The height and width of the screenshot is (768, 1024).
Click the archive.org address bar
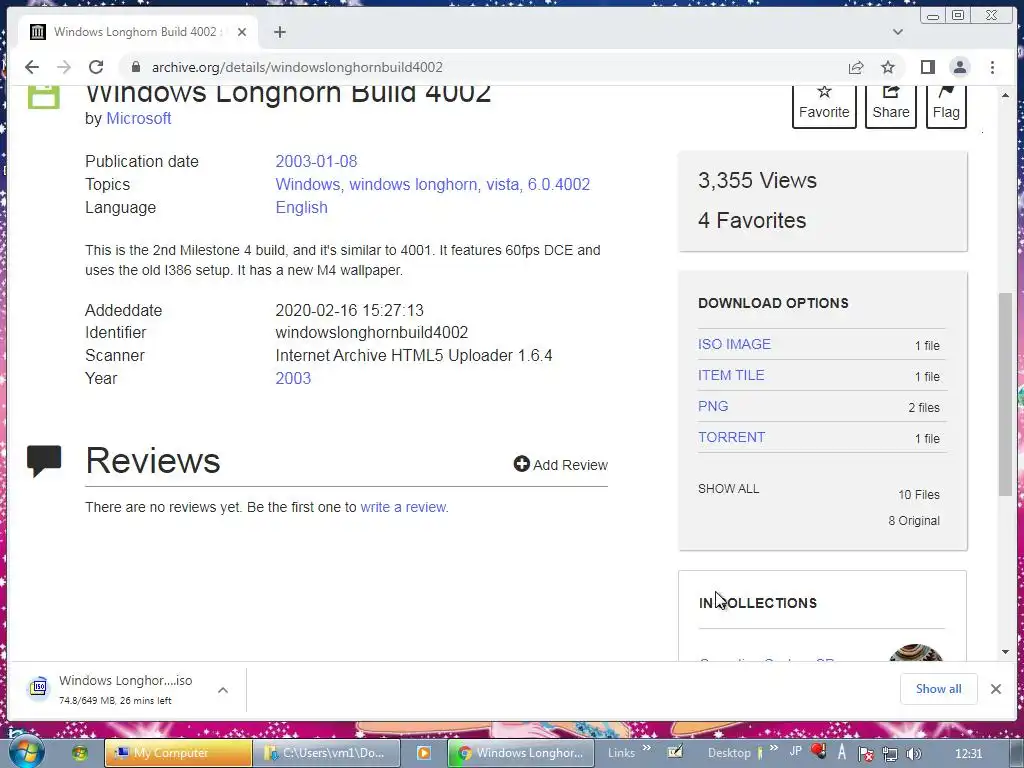[x=483, y=67]
